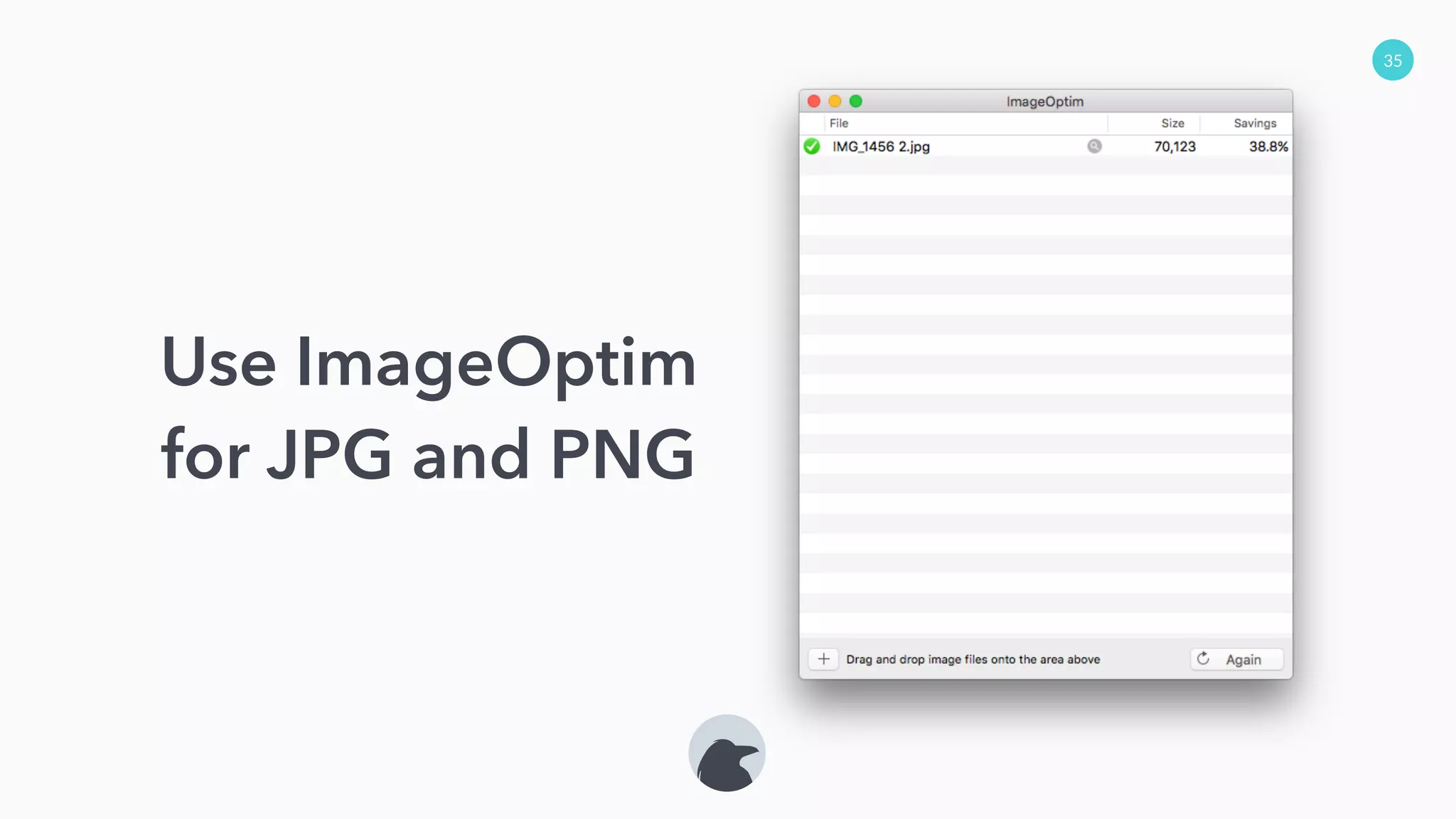Viewport: 1456px width, 819px height.
Task: Sort by the File column header
Action: (965, 123)
